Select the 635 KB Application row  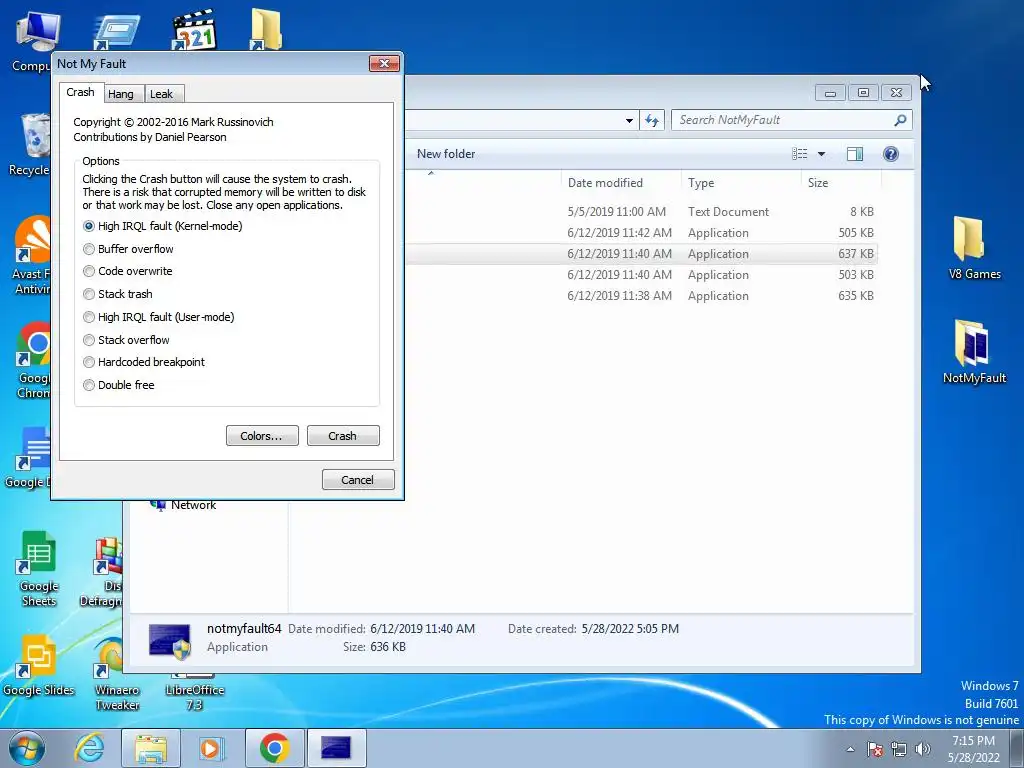pyautogui.click(x=640, y=295)
